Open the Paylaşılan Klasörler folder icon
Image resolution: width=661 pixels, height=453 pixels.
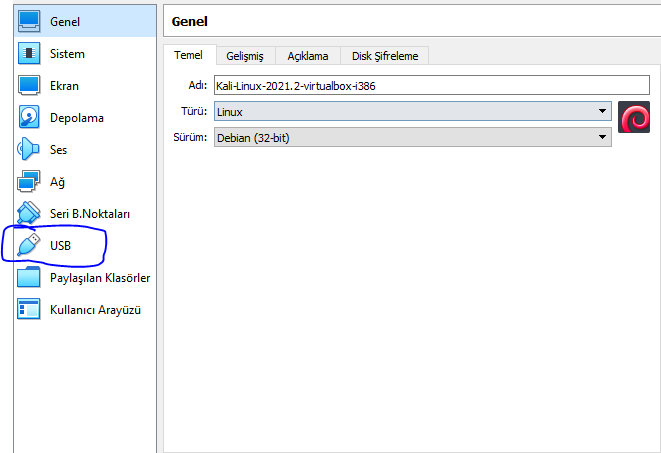coord(29,277)
